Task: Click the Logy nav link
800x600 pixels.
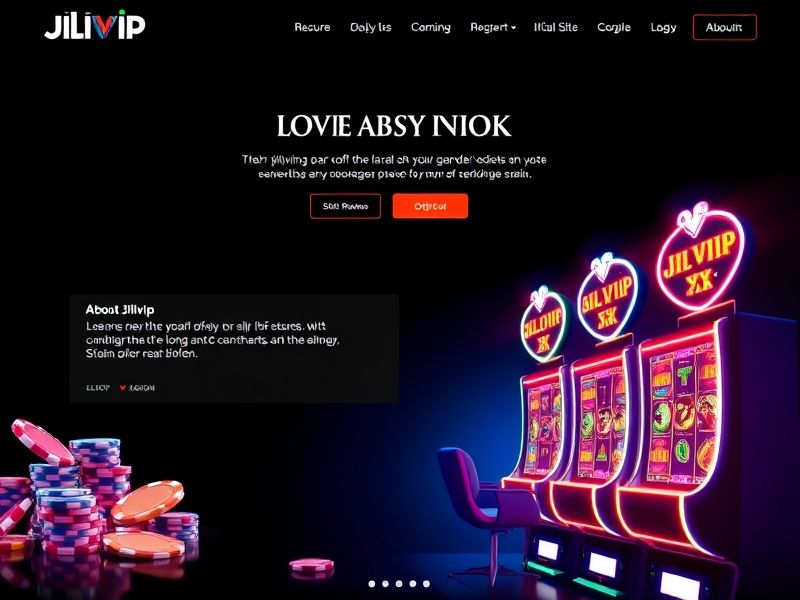Action: pyautogui.click(x=663, y=28)
